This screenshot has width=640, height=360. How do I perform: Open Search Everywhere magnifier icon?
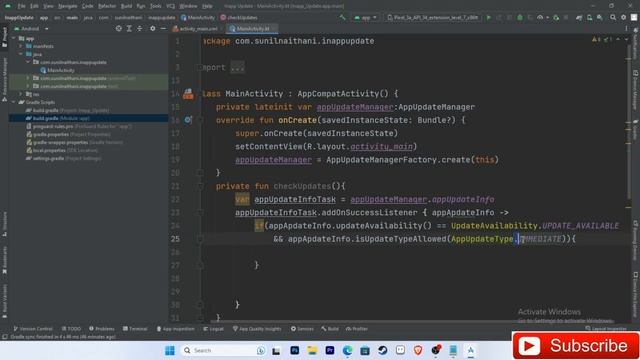click(613, 18)
